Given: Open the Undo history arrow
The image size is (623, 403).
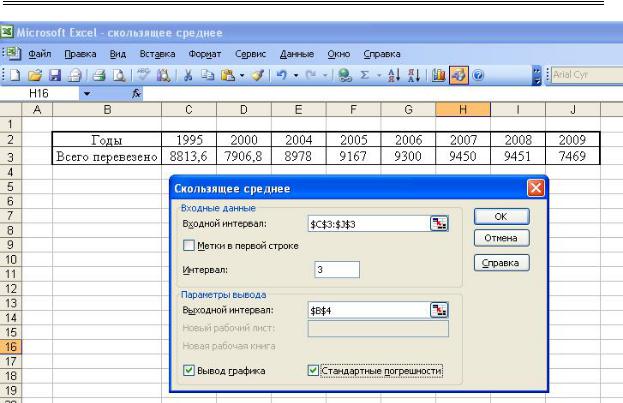Looking at the screenshot, I should (296, 75).
